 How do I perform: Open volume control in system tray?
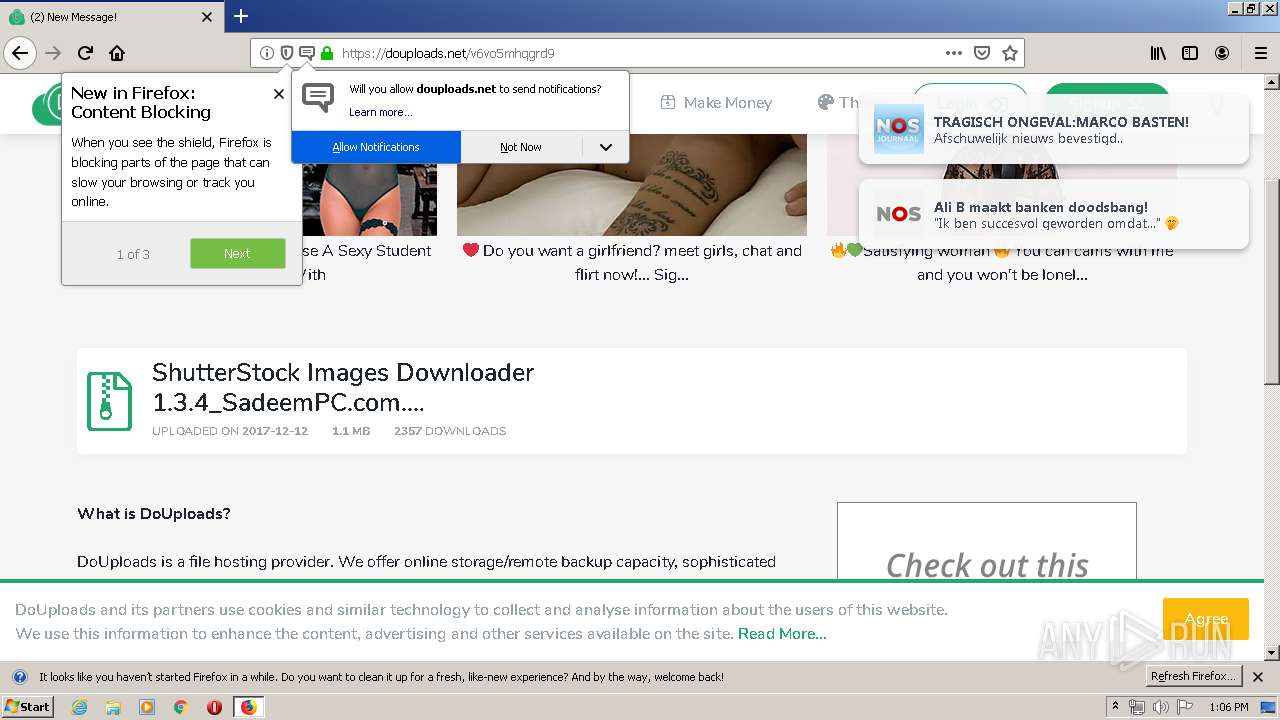click(1161, 707)
